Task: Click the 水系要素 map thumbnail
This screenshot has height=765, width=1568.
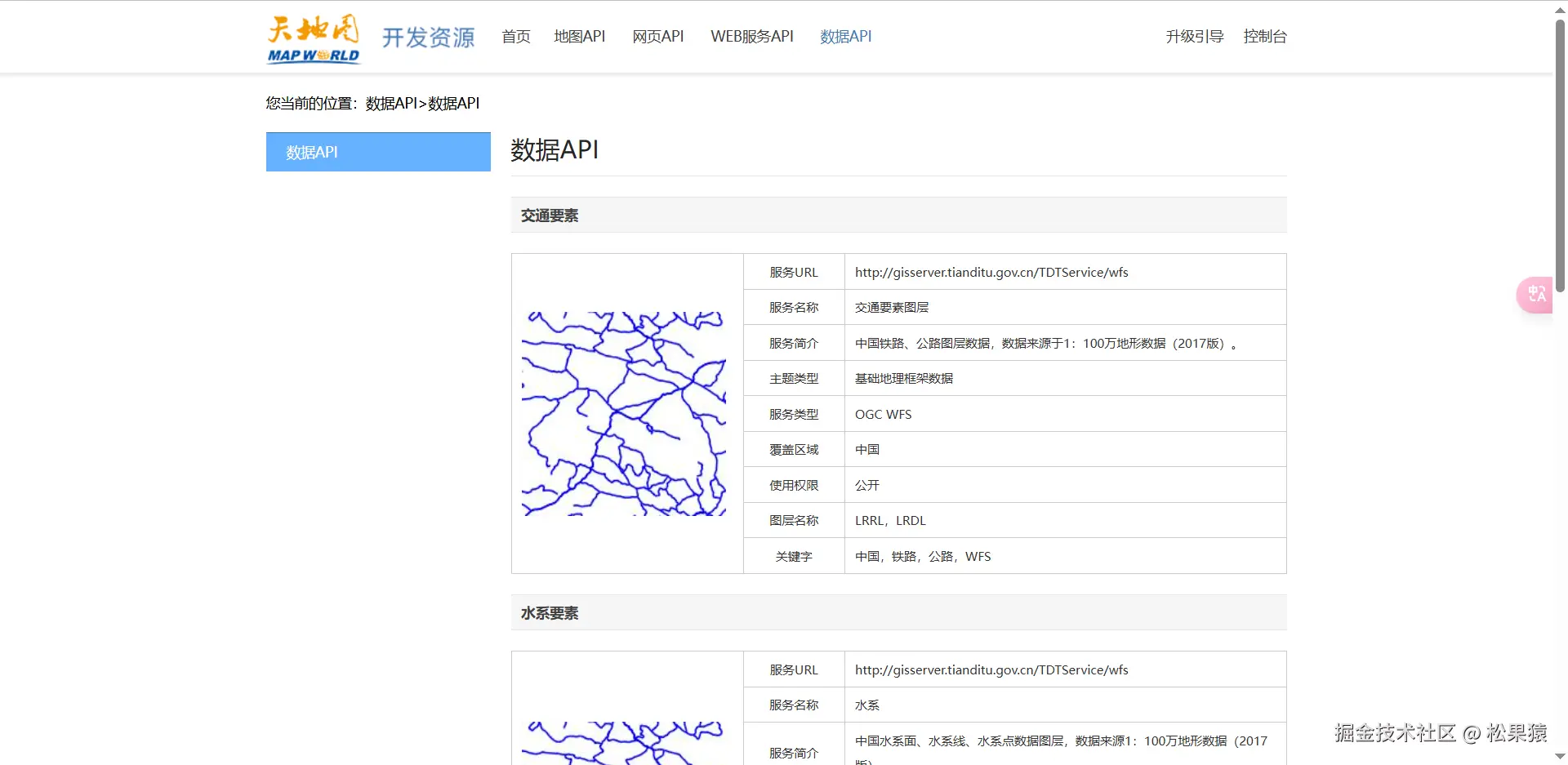Action: tap(624, 742)
